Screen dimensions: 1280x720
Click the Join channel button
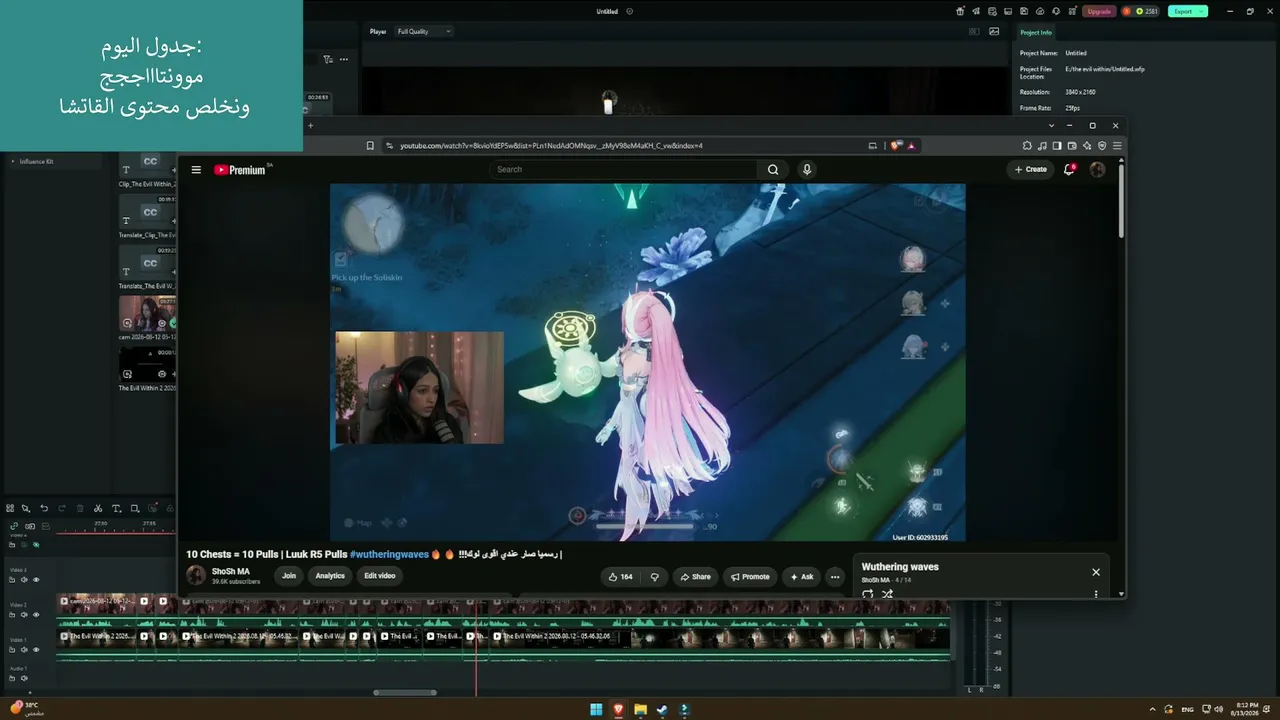289,576
